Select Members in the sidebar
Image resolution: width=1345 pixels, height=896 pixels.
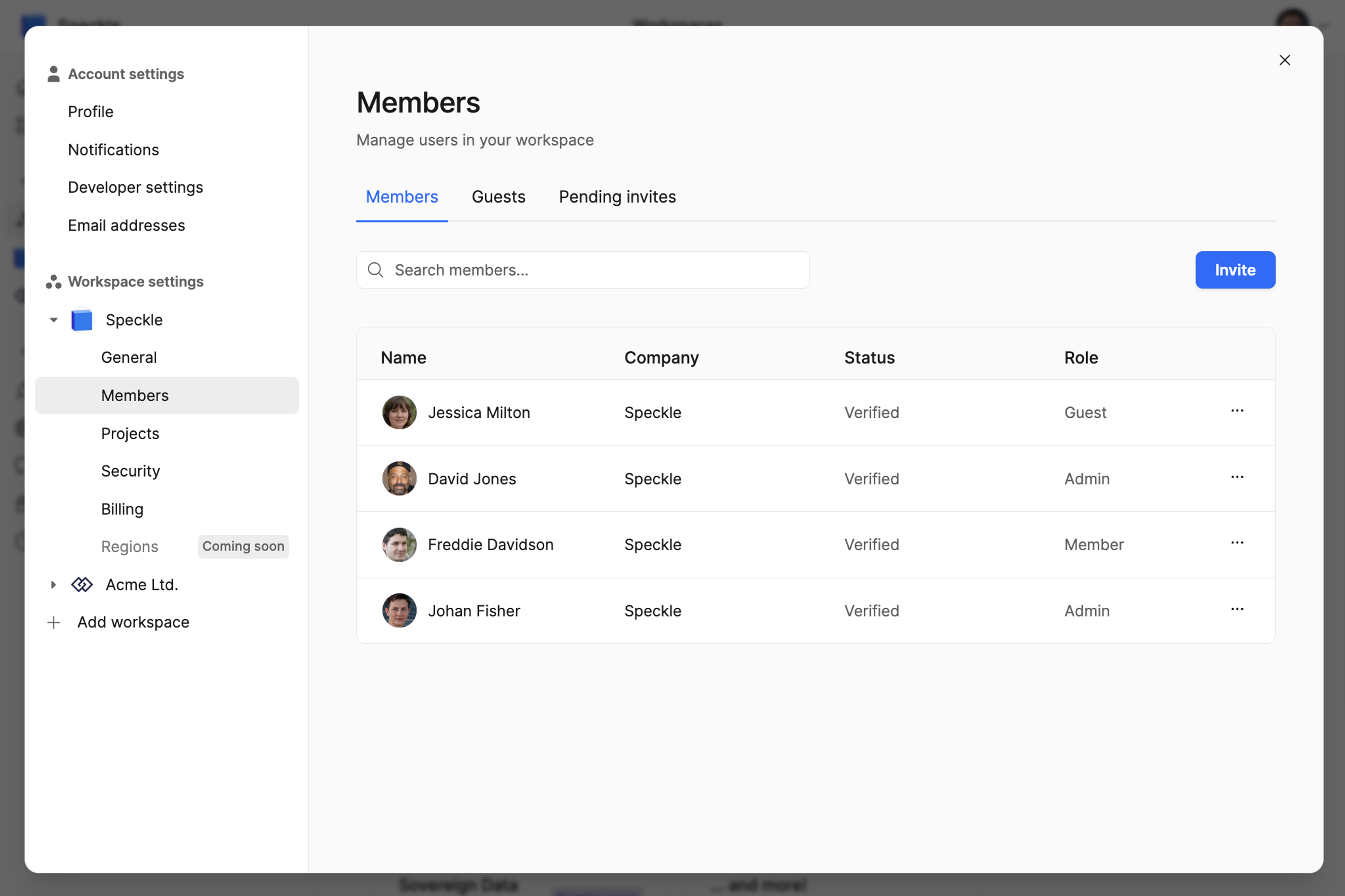click(167, 395)
